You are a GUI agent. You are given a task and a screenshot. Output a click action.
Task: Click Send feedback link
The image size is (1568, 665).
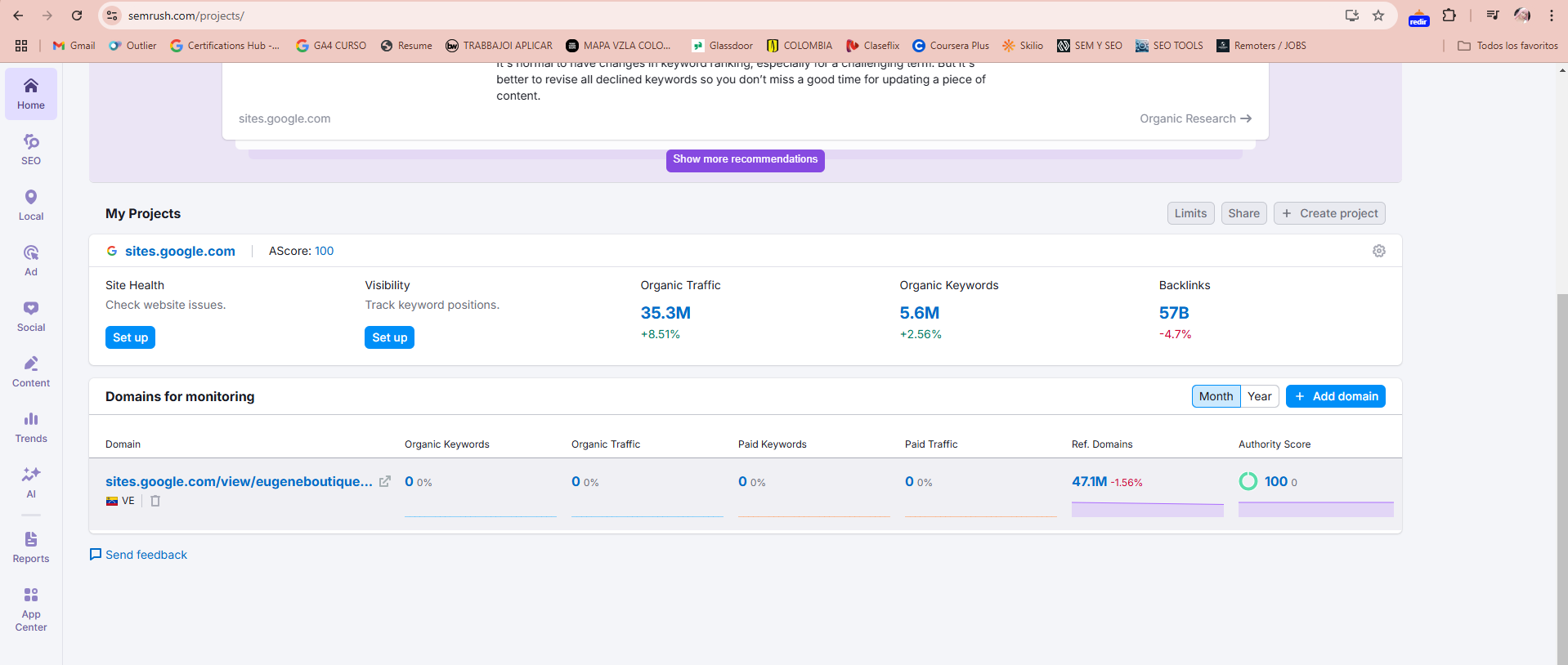(138, 555)
